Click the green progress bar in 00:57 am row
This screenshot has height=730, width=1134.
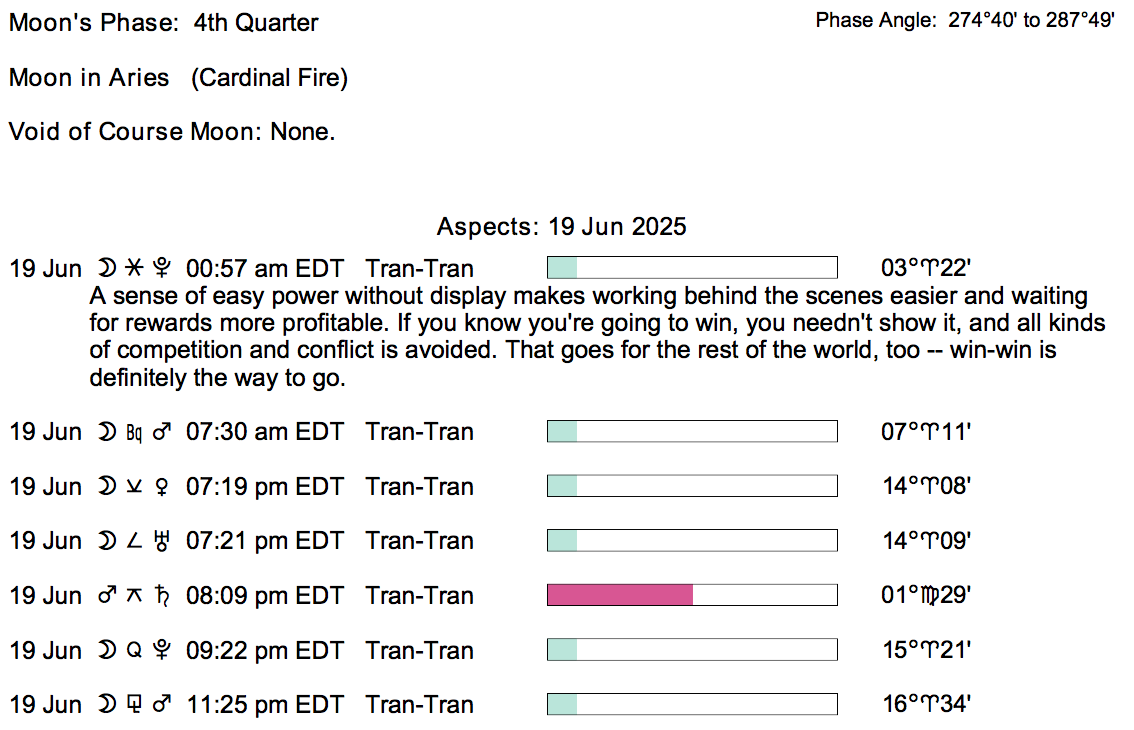click(x=563, y=268)
